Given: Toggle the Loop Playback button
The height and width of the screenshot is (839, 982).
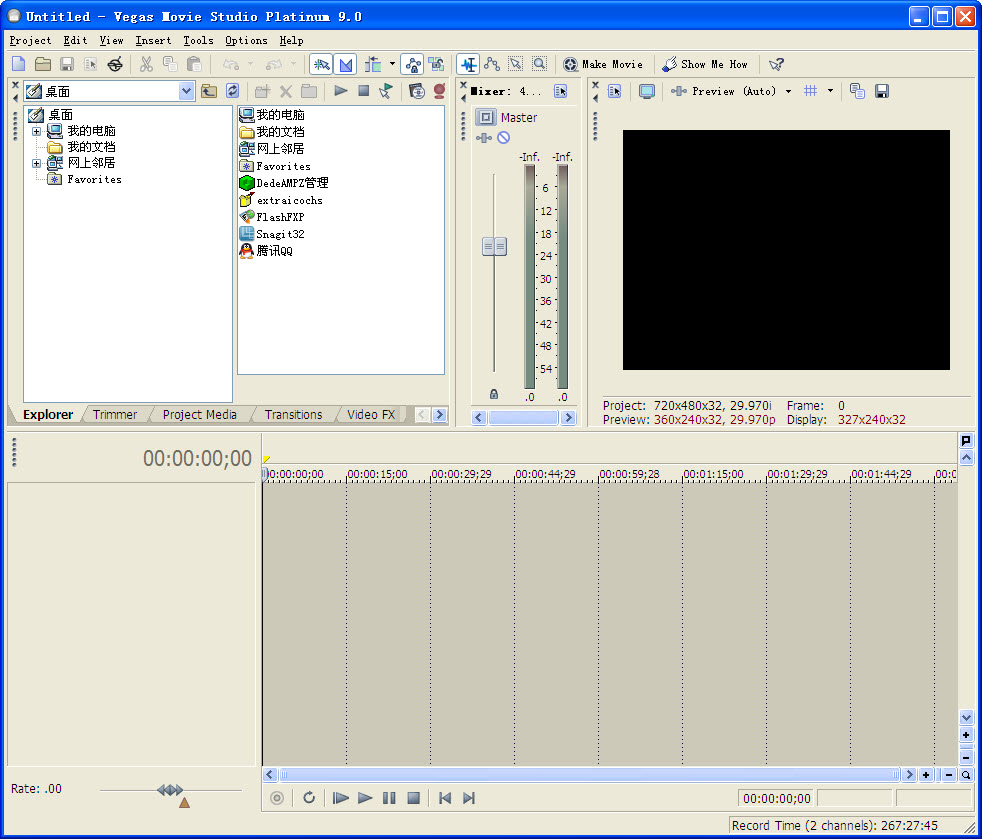Looking at the screenshot, I should 309,798.
